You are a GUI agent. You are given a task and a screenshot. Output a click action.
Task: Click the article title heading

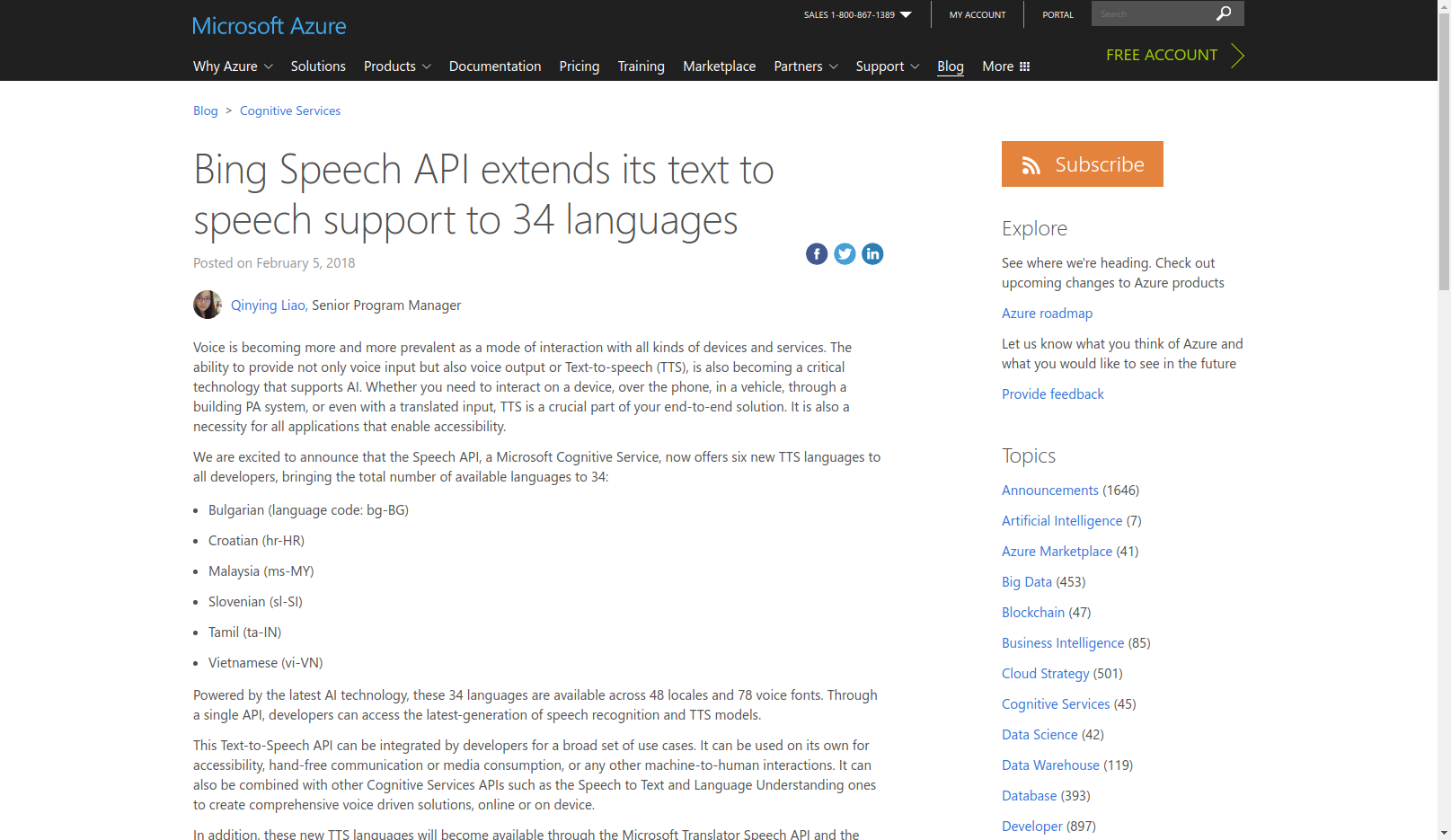coord(483,194)
